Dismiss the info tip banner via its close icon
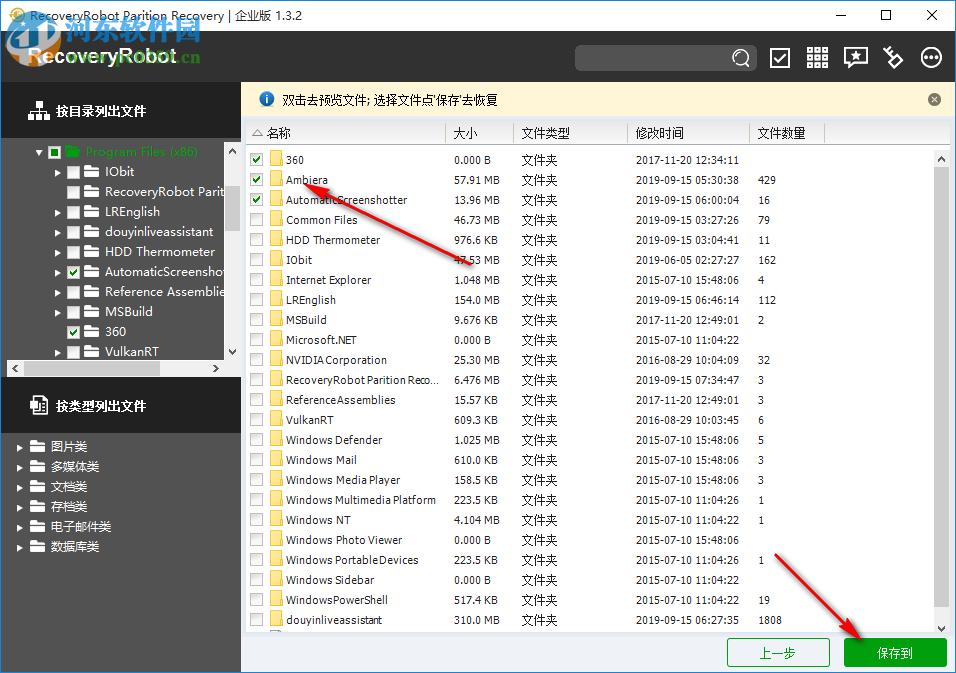The height and width of the screenshot is (673, 956). click(x=934, y=99)
